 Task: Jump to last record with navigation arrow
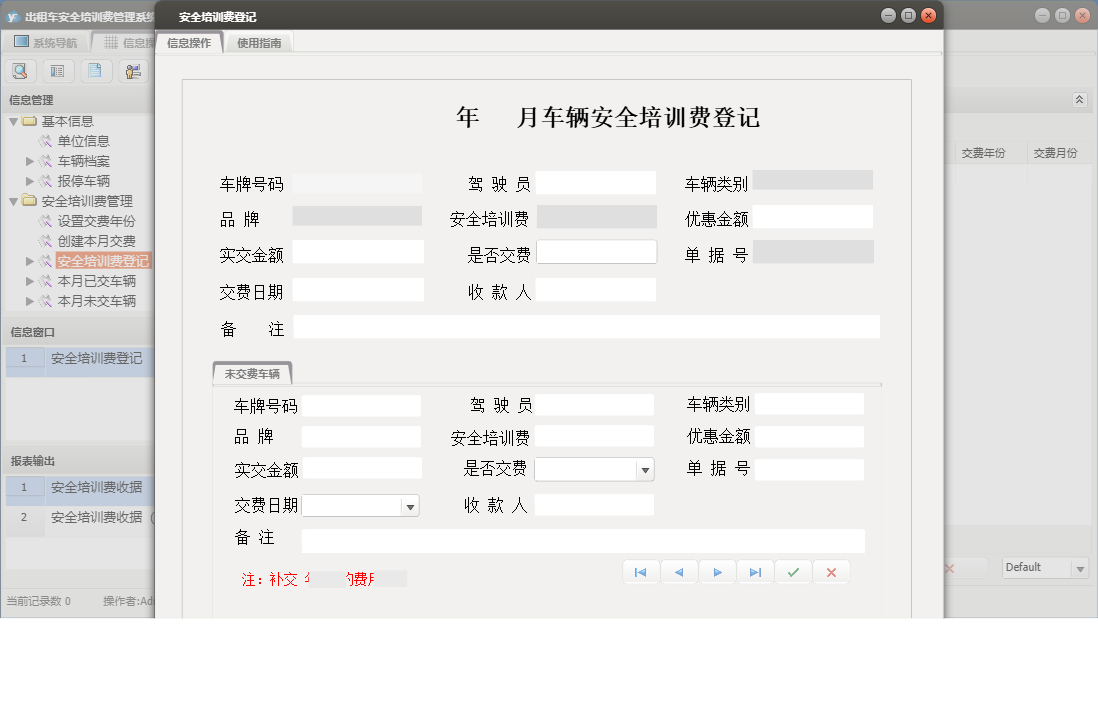click(x=755, y=571)
